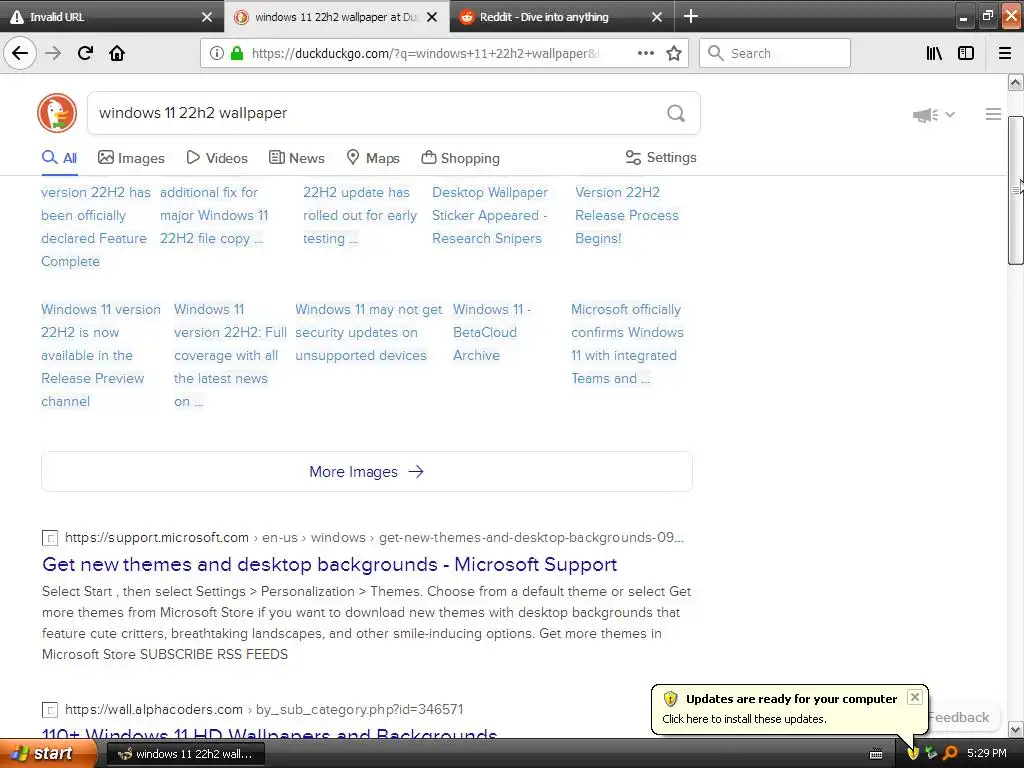The height and width of the screenshot is (768, 1024).
Task: Close the Invalid URL tab
Action: pyautogui.click(x=207, y=17)
